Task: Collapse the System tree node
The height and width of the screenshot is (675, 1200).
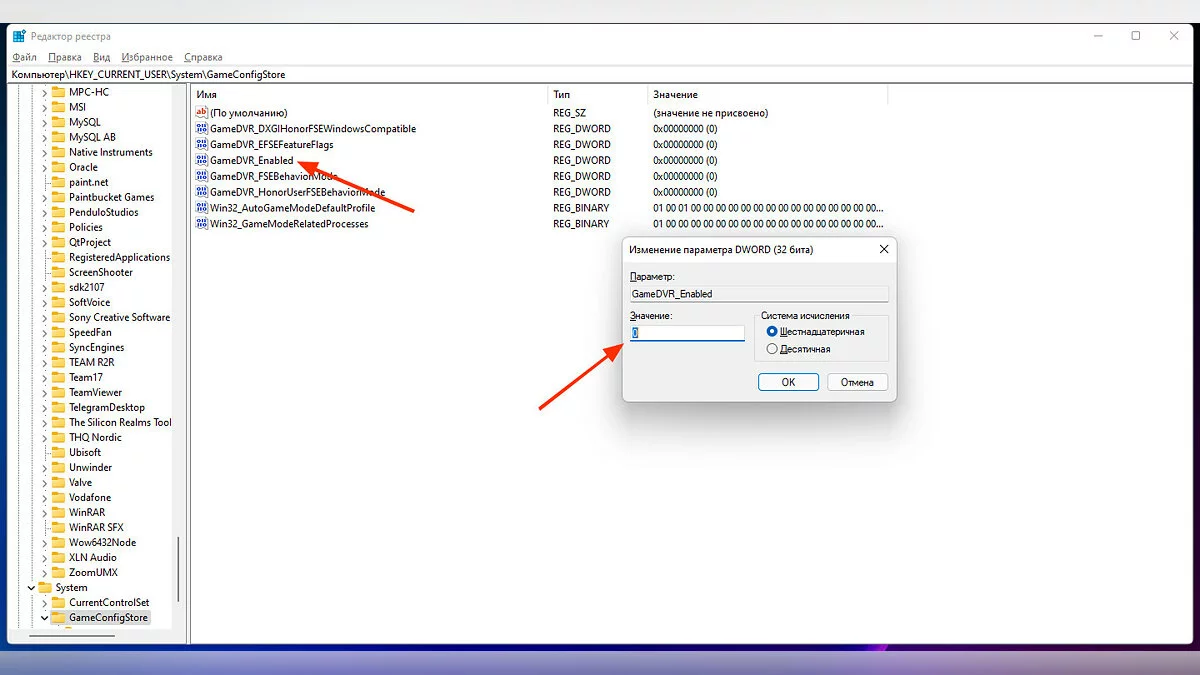Action: (31, 587)
